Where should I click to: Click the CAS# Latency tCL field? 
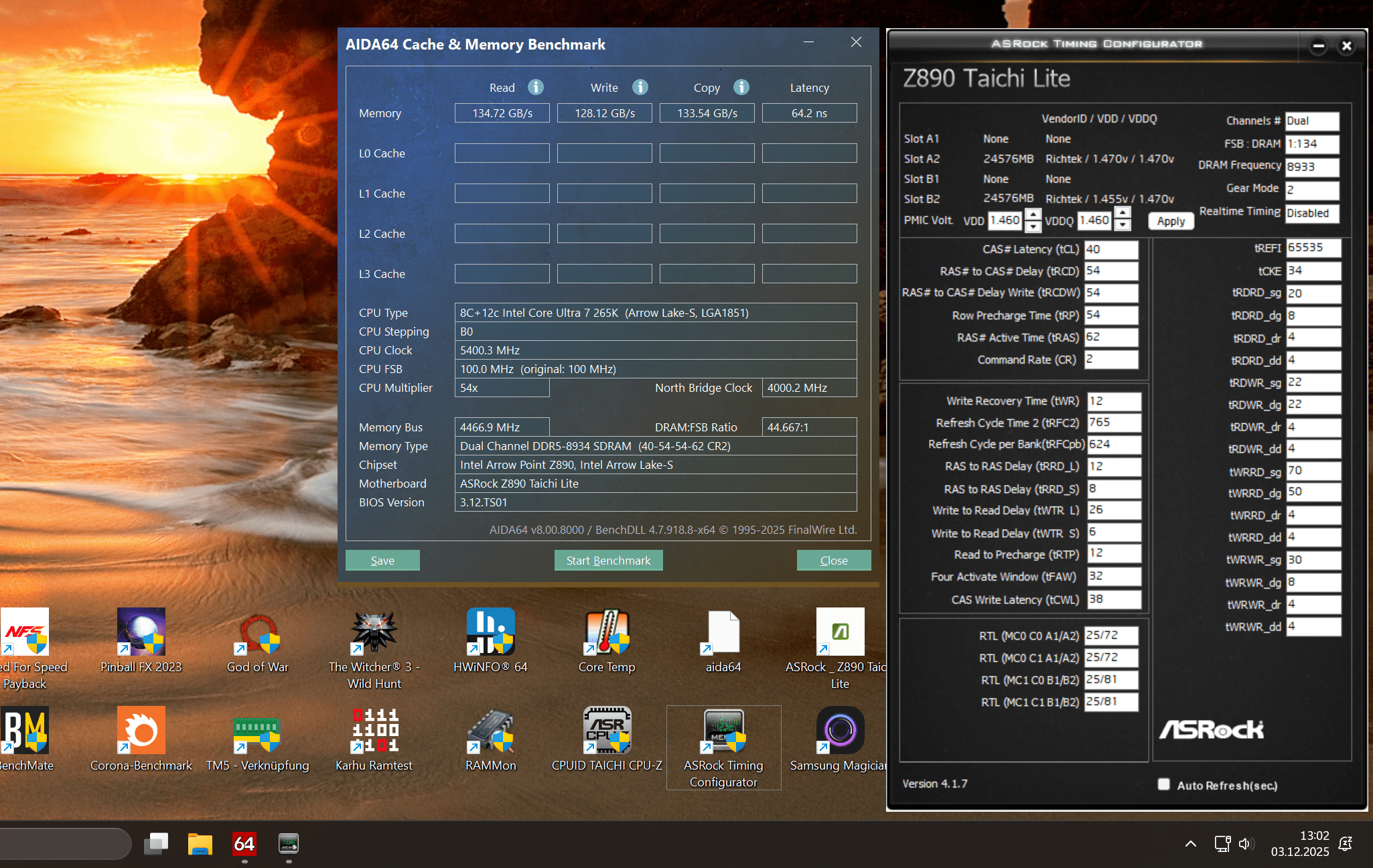click(1110, 249)
